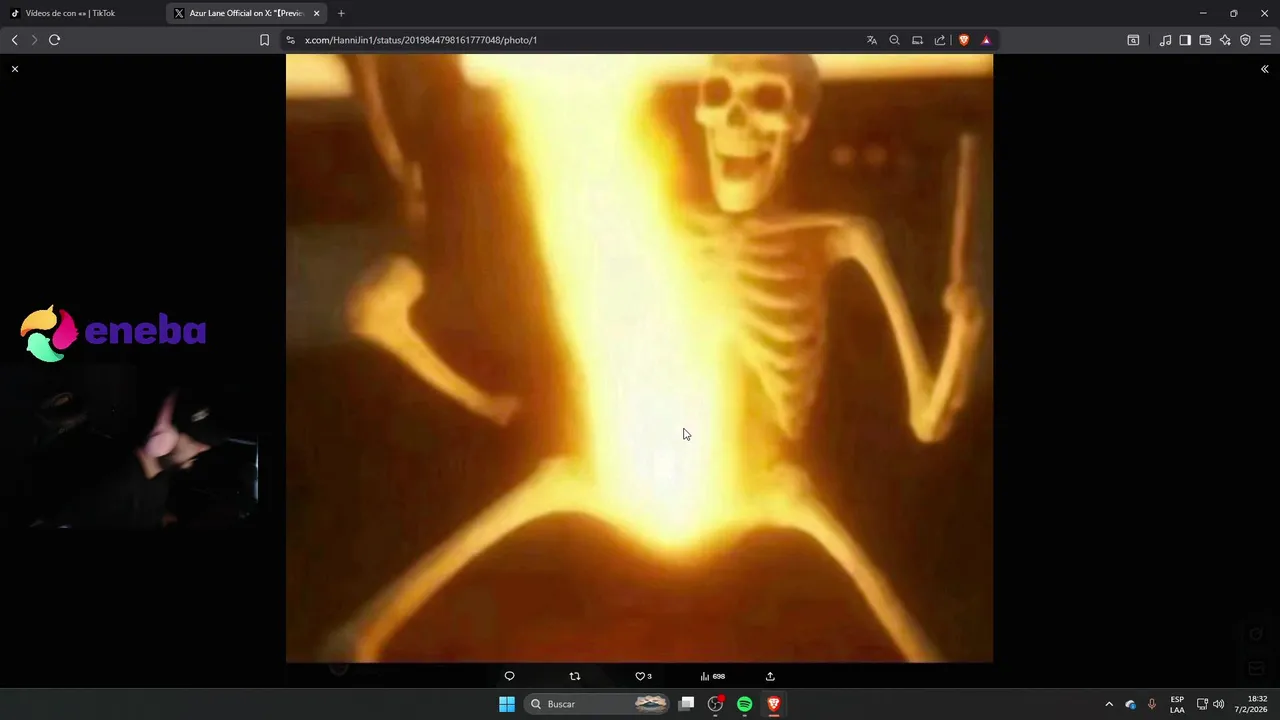
Task: Reply to the post with the comment icon
Action: pyautogui.click(x=509, y=676)
